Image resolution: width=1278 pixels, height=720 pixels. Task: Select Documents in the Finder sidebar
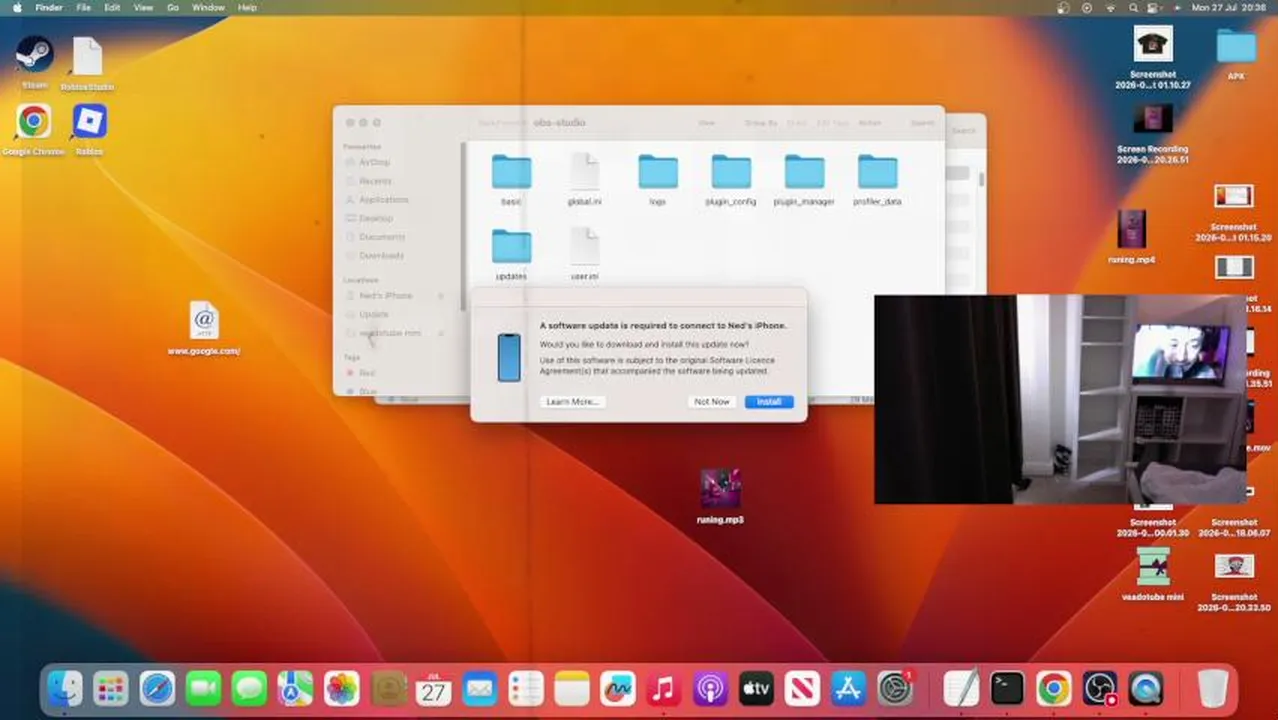pos(381,237)
